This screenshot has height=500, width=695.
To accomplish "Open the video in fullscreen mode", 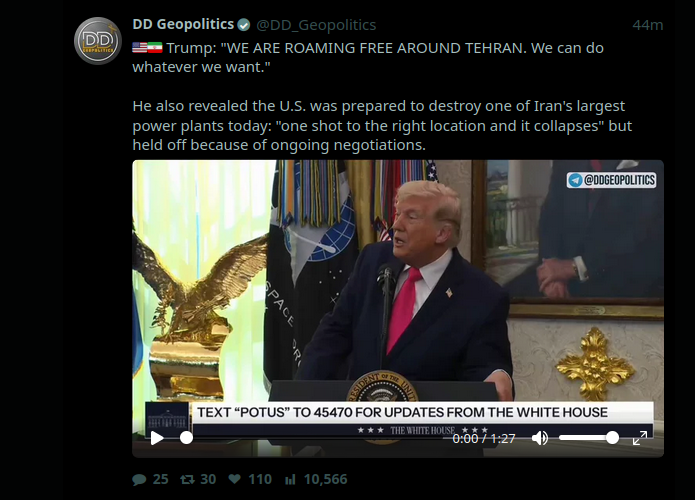I will click(x=640, y=438).
